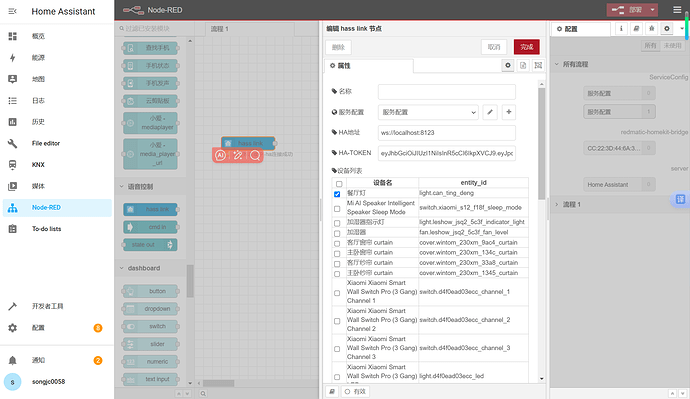Image resolution: width=690 pixels, height=399 pixels.
Task: Open the deploy options dropdown arrow
Action: coord(653,10)
